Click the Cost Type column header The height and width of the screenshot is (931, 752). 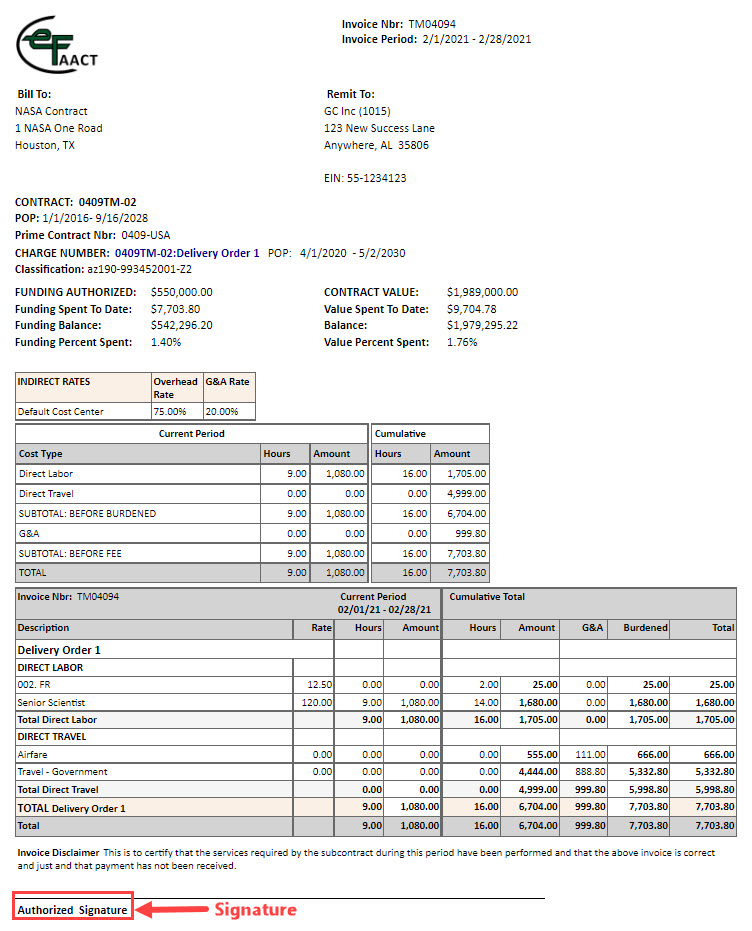point(41,453)
